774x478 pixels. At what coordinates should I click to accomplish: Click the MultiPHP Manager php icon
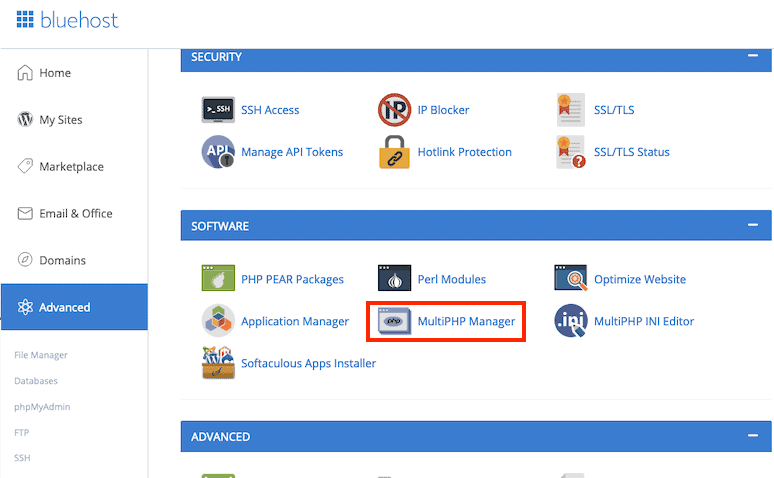tap(394, 321)
